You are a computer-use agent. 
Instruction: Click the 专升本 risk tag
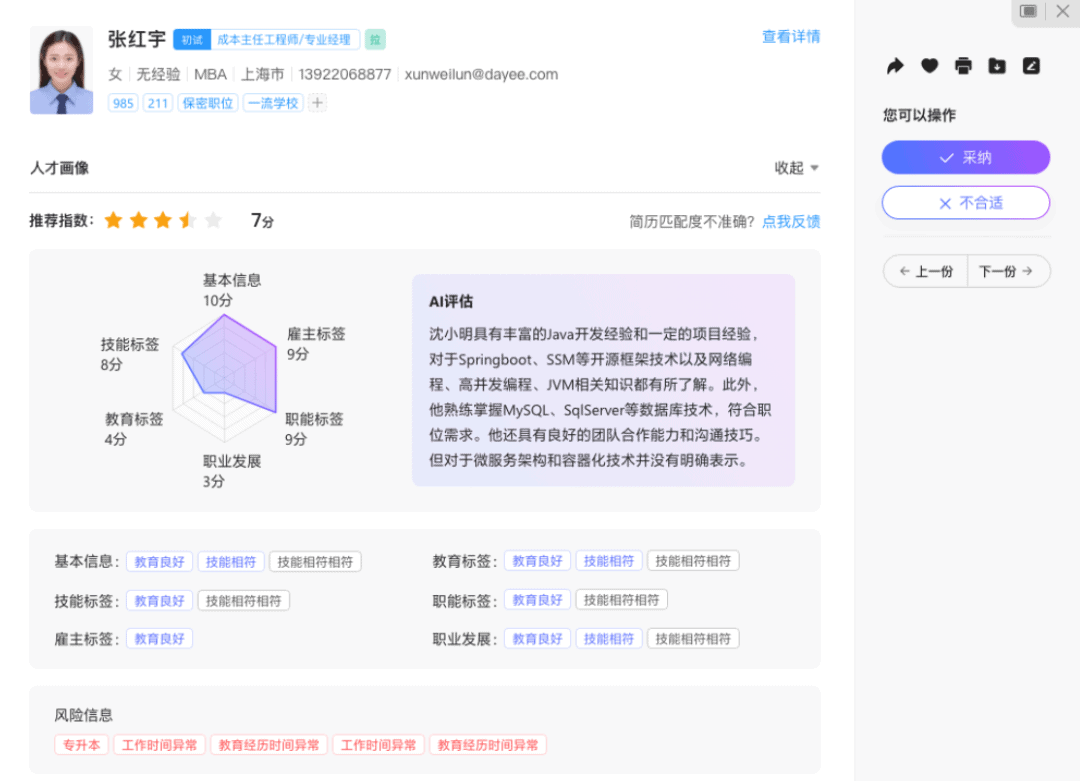click(x=81, y=745)
